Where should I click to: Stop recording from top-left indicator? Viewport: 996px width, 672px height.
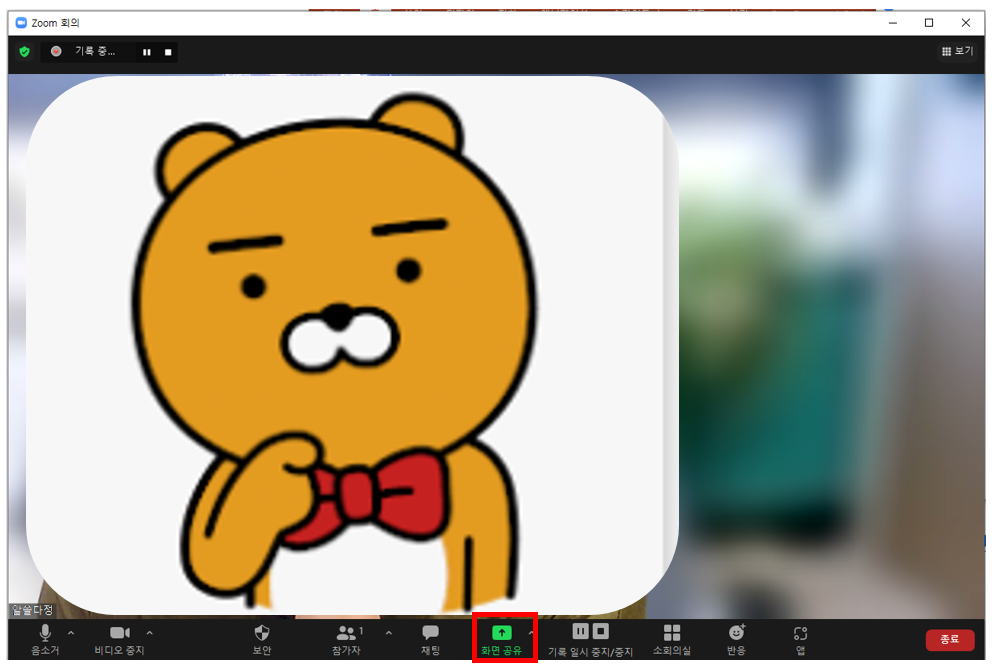168,52
